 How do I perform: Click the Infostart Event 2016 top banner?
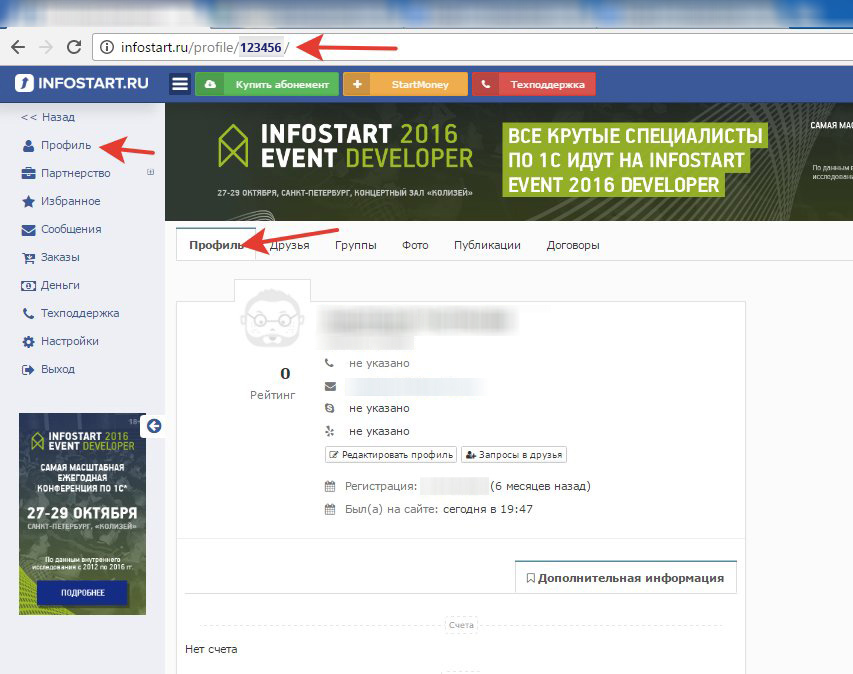tap(509, 162)
